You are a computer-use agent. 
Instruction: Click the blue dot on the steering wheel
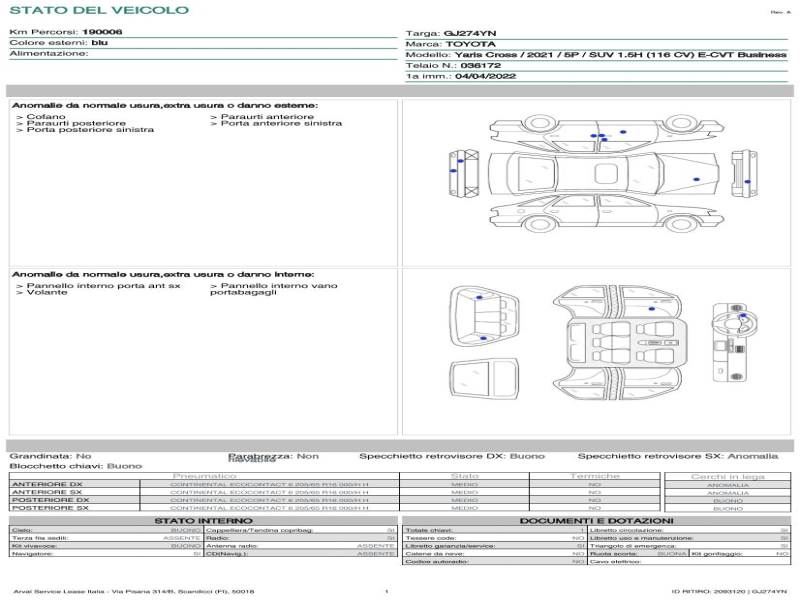[743, 316]
